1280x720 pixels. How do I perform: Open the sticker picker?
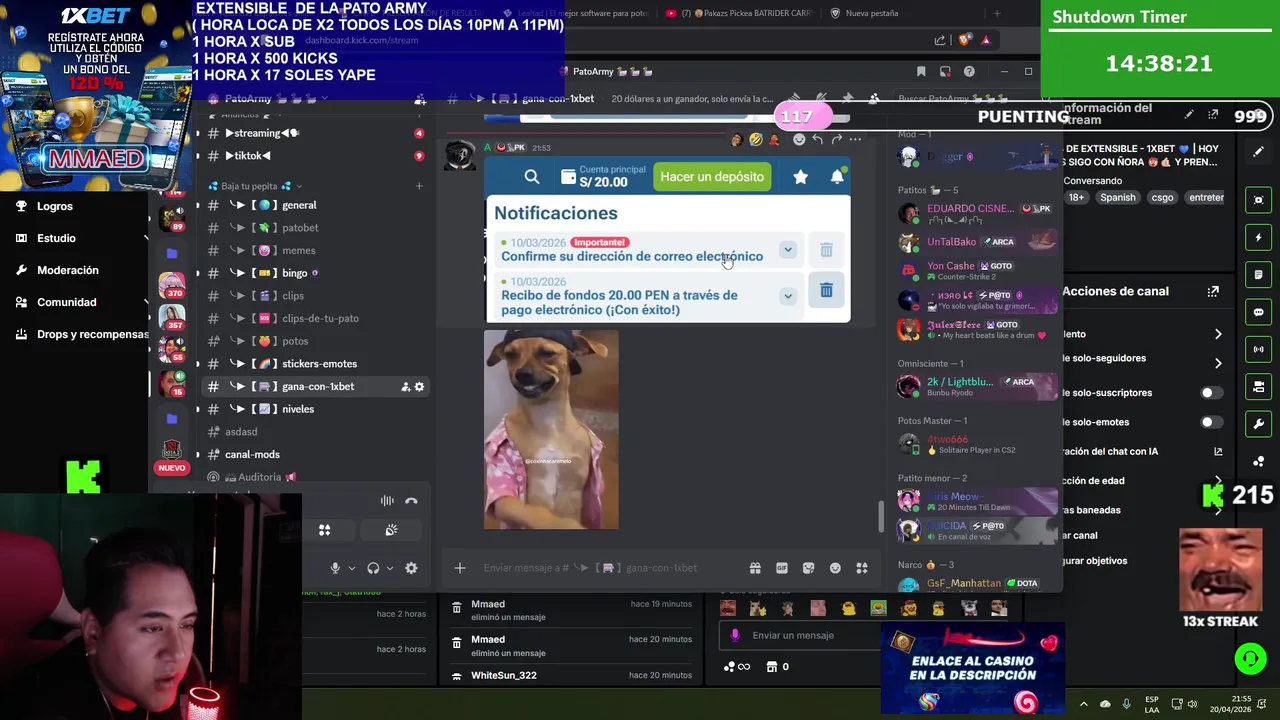pos(809,568)
